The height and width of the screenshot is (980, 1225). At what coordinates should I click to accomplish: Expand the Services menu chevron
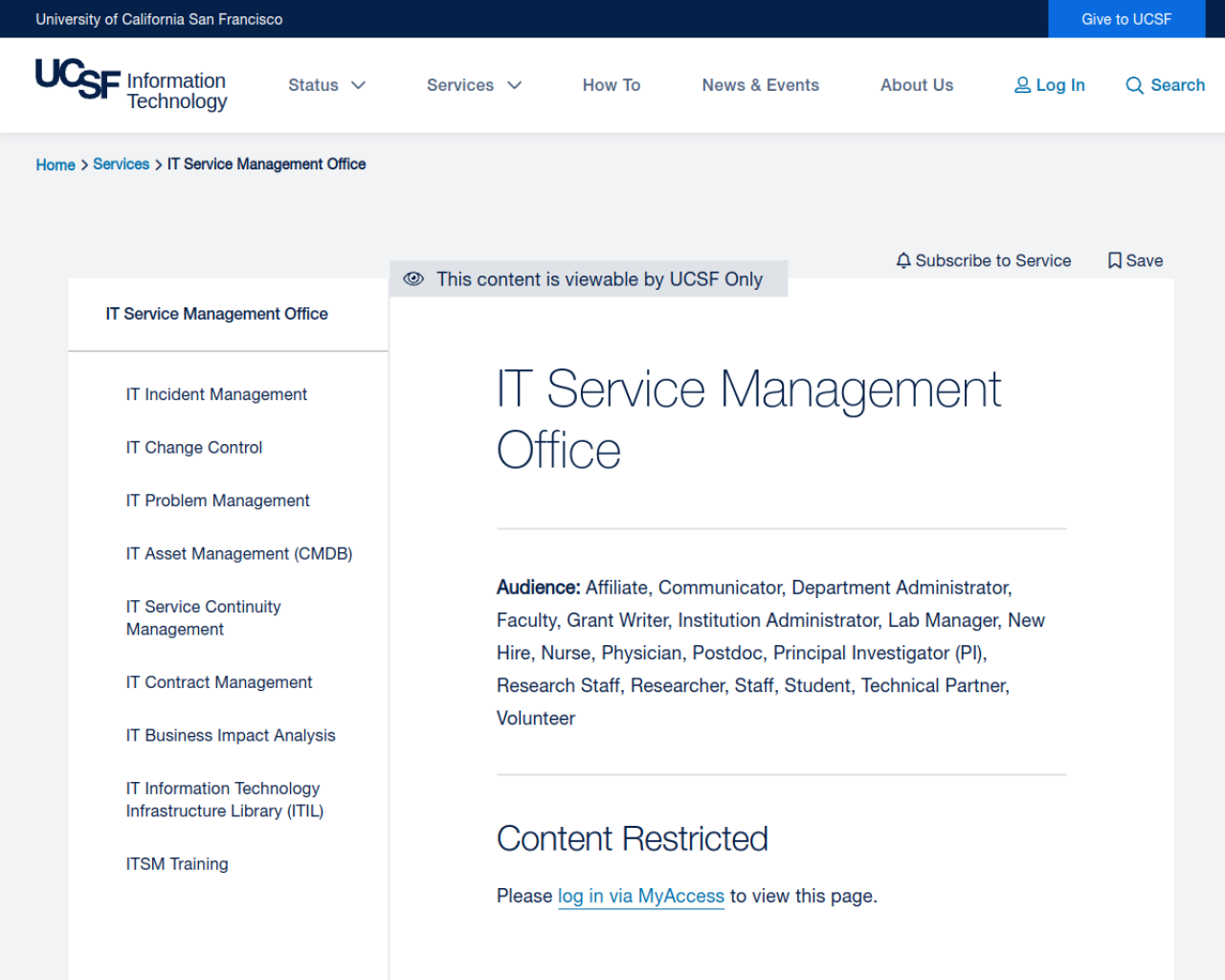point(515,85)
